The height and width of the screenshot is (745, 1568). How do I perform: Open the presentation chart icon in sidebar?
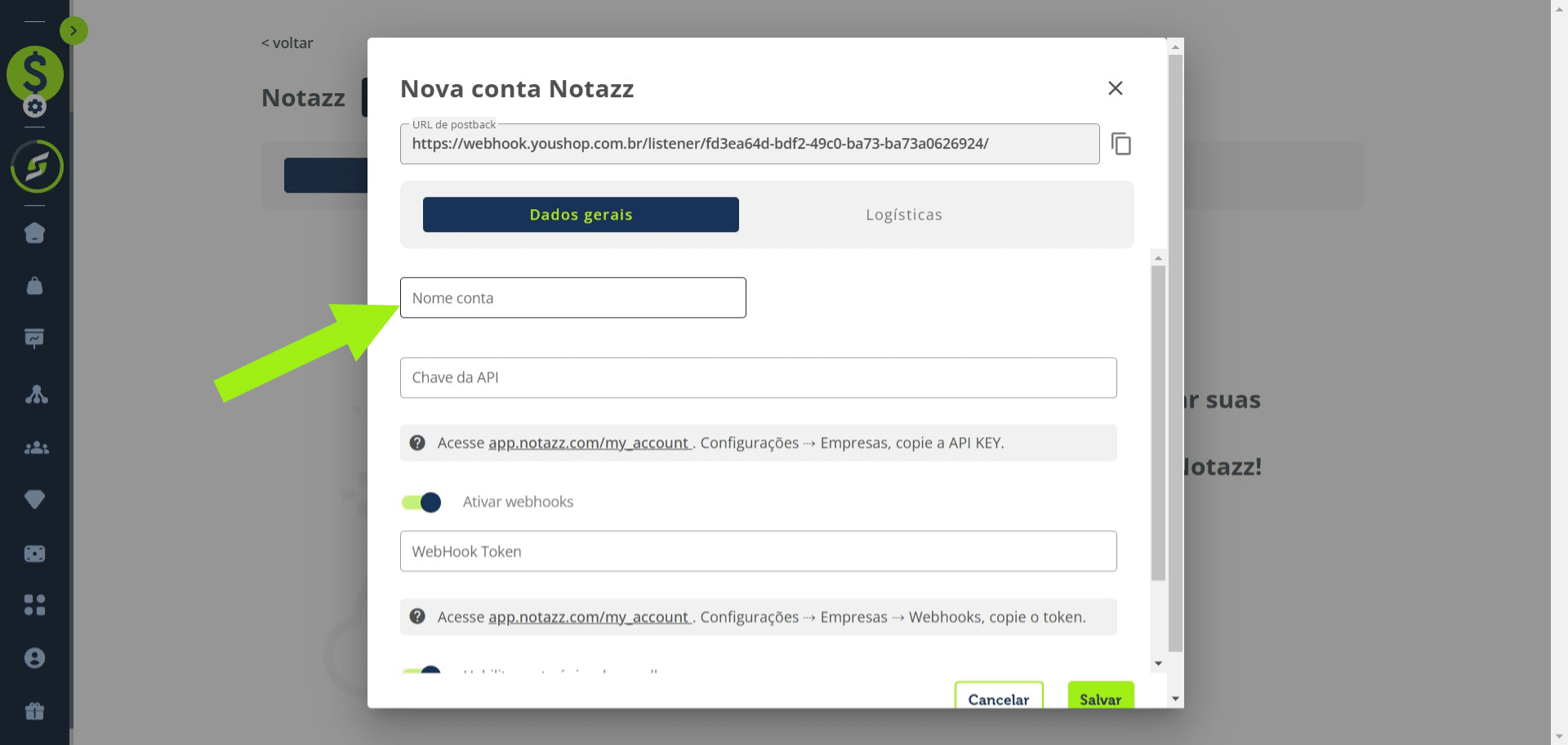[x=34, y=338]
